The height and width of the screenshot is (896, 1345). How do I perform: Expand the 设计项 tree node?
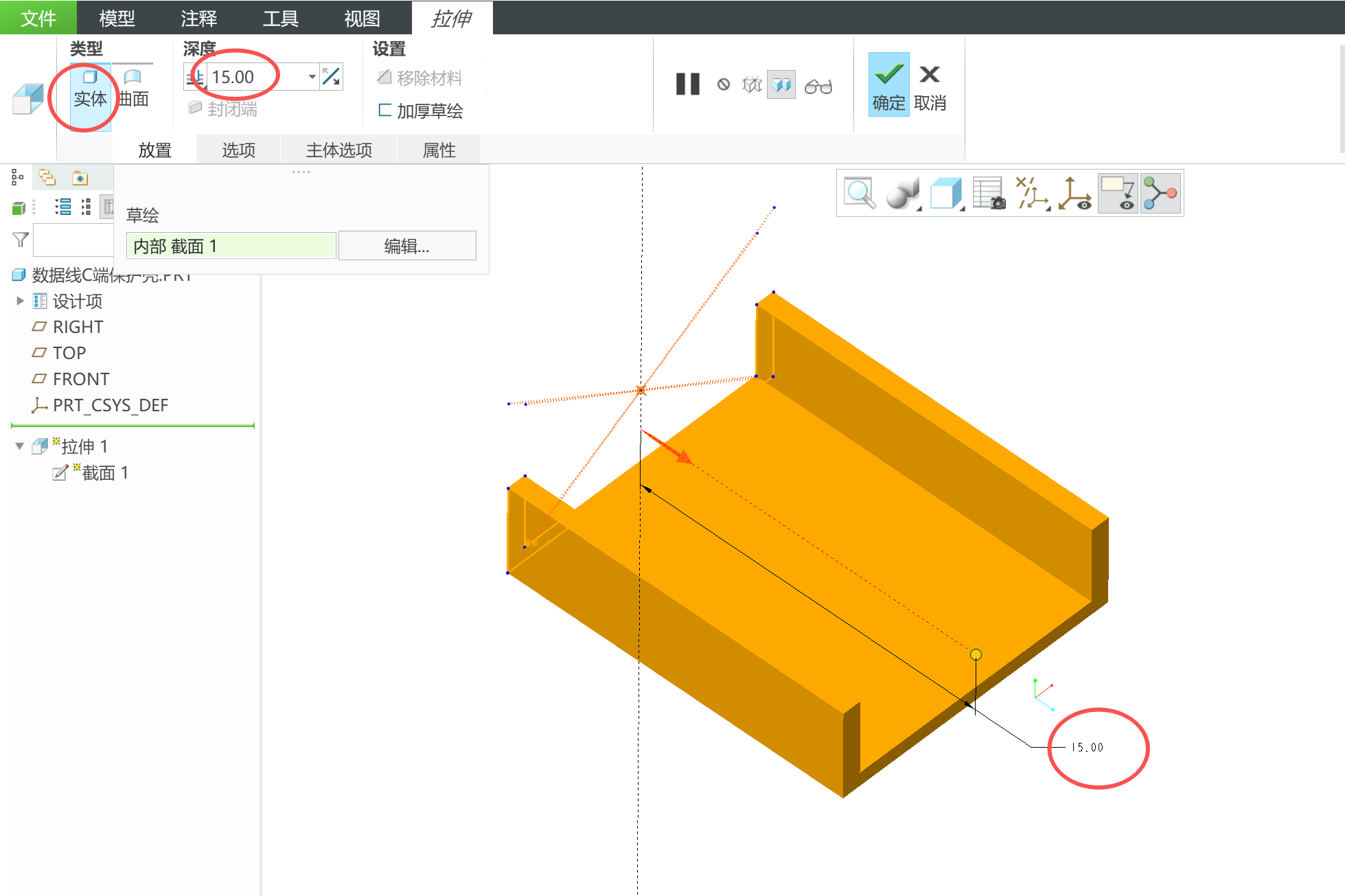(x=20, y=301)
